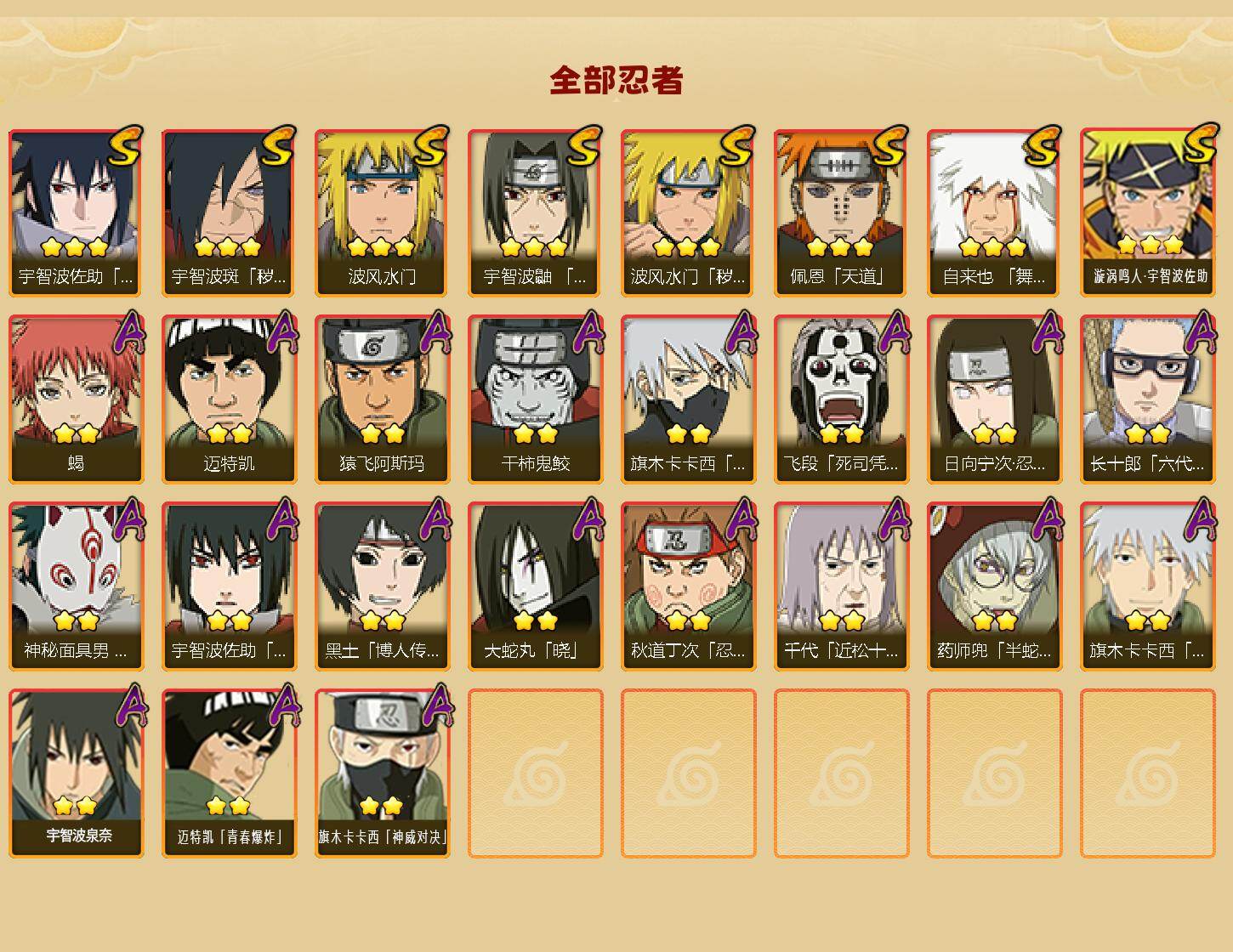Choose the 猿飞阿斯玛 character card
The height and width of the screenshot is (952, 1233).
[383, 399]
